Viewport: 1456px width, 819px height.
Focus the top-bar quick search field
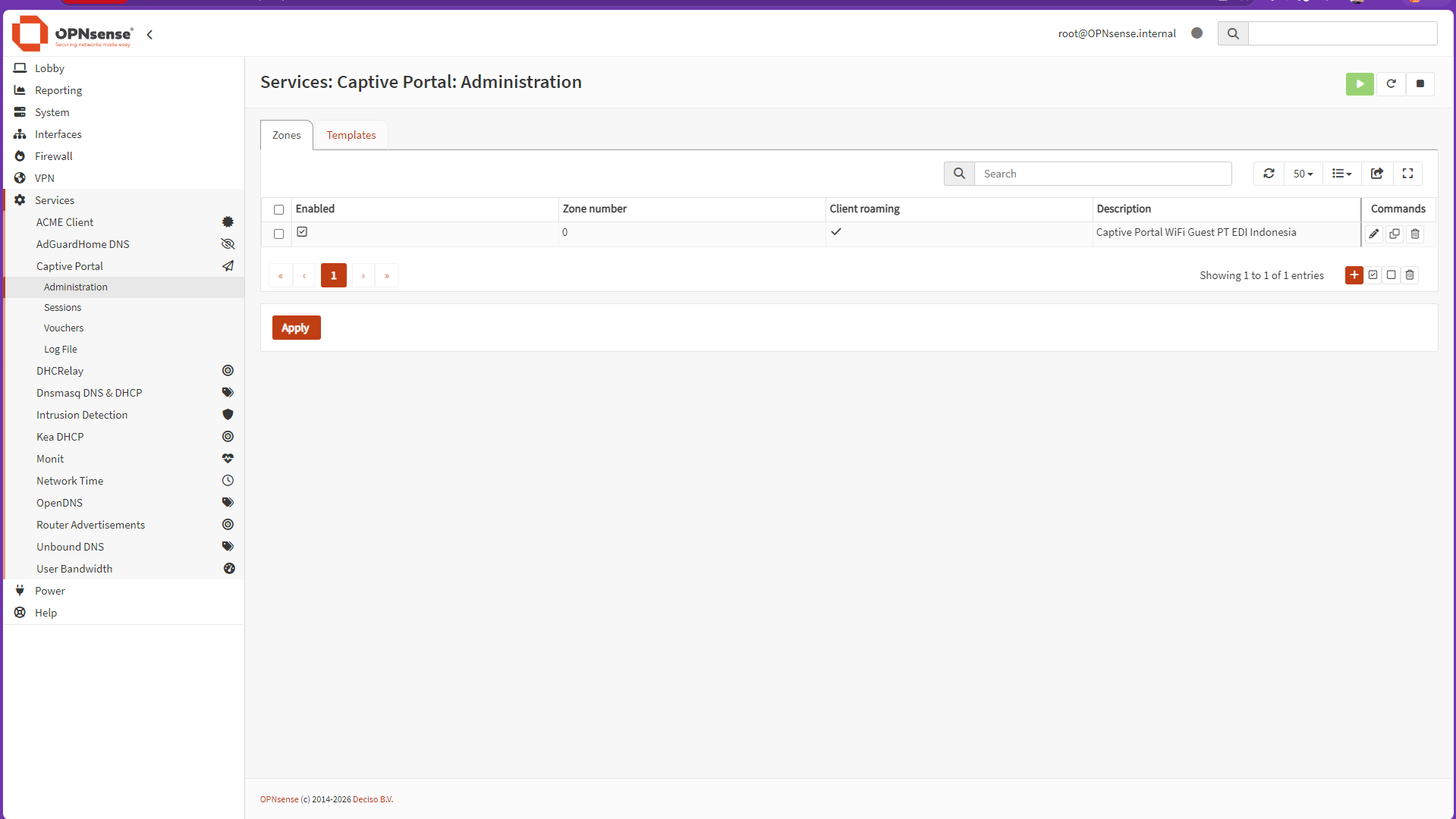pos(1342,33)
